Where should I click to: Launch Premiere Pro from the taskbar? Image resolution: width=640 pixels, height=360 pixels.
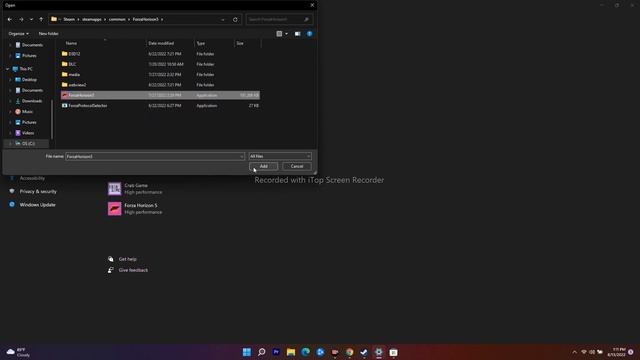[276, 352]
